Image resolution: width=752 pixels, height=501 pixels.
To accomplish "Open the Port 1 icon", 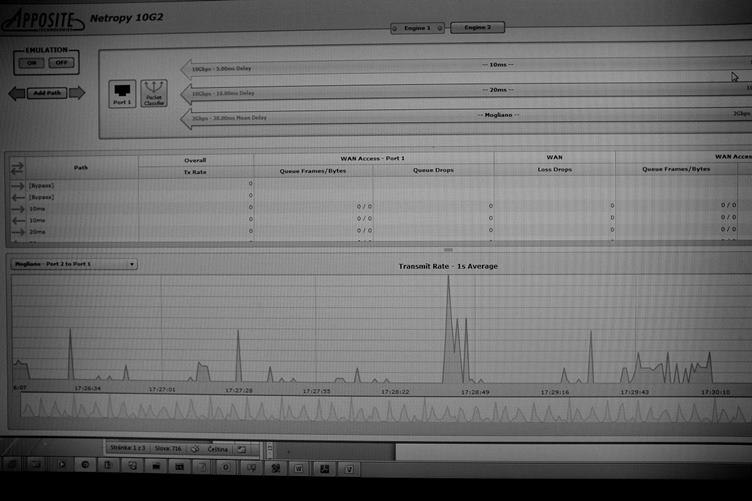I will 122,93.
